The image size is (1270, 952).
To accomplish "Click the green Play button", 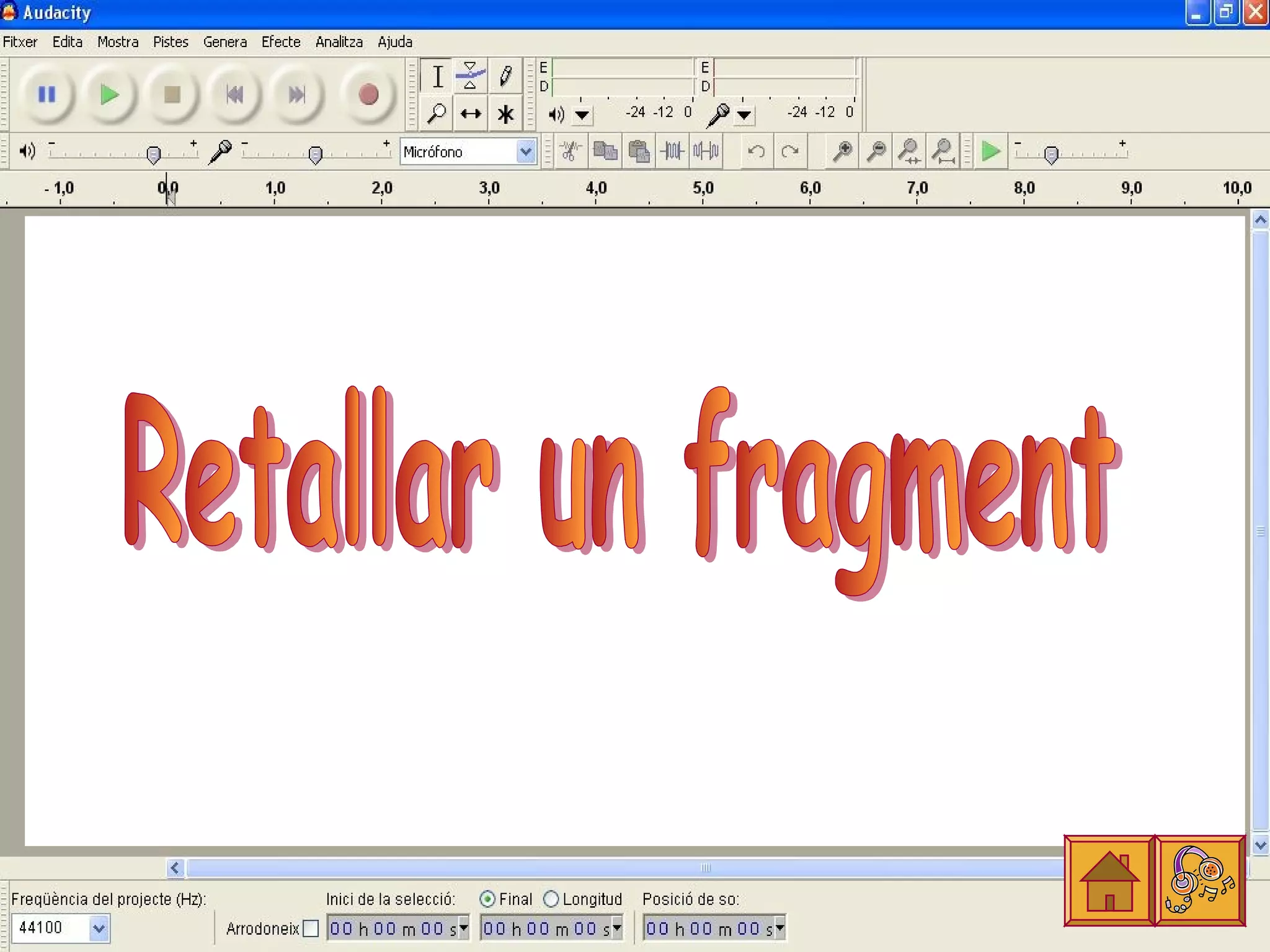I will [x=109, y=95].
